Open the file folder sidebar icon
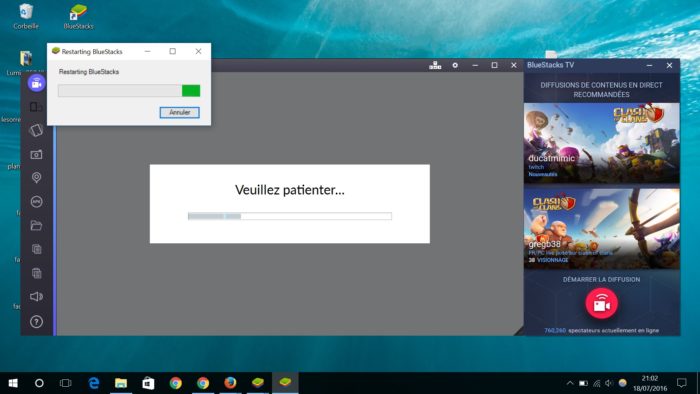The height and width of the screenshot is (394, 700). click(36, 225)
